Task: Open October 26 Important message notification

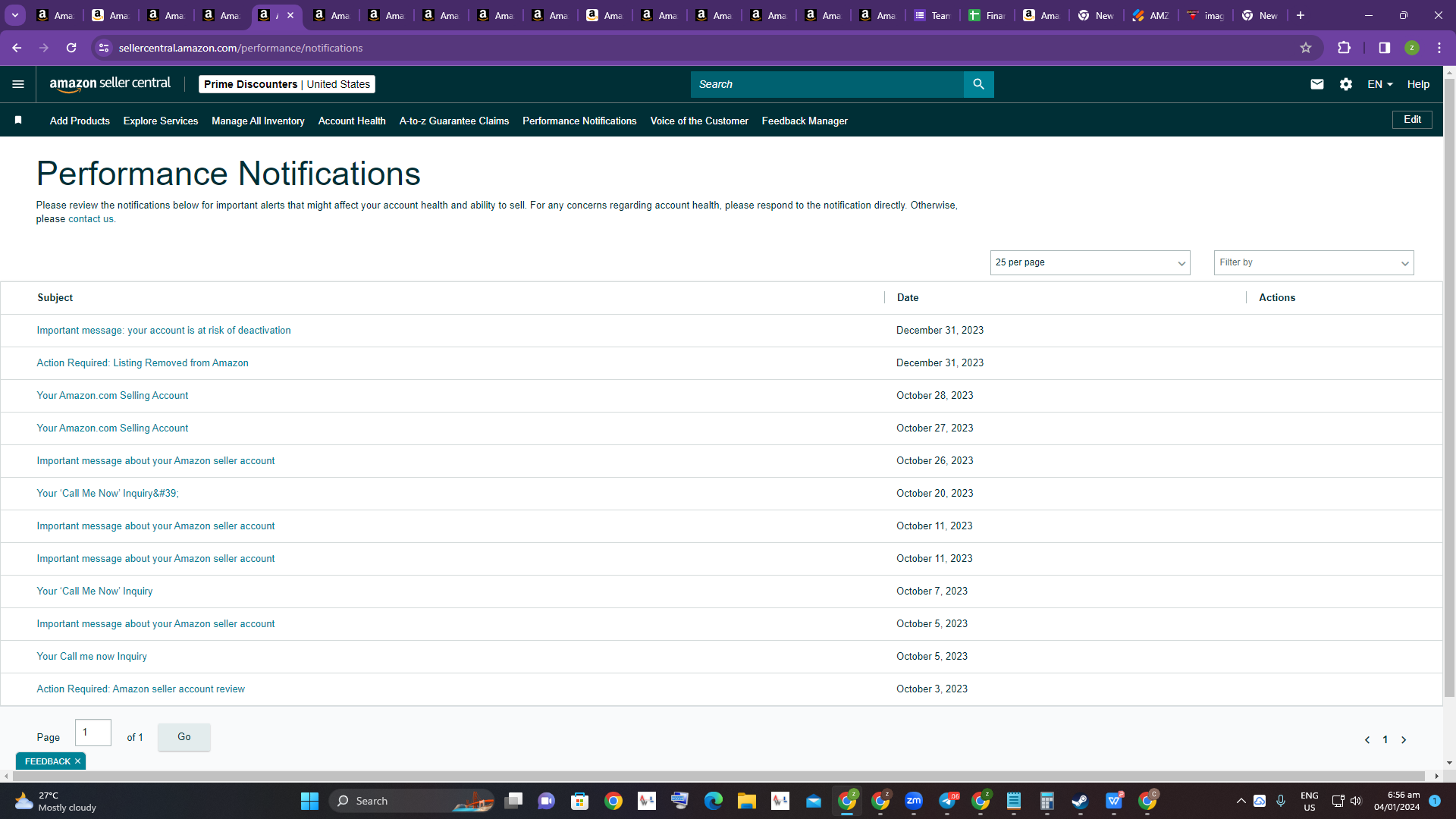Action: point(155,461)
